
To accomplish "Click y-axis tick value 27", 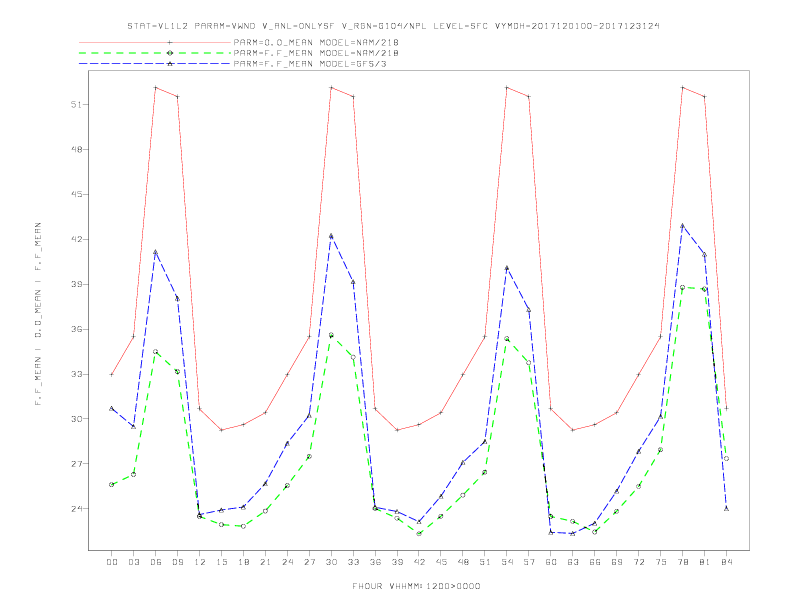I will tap(77, 464).
